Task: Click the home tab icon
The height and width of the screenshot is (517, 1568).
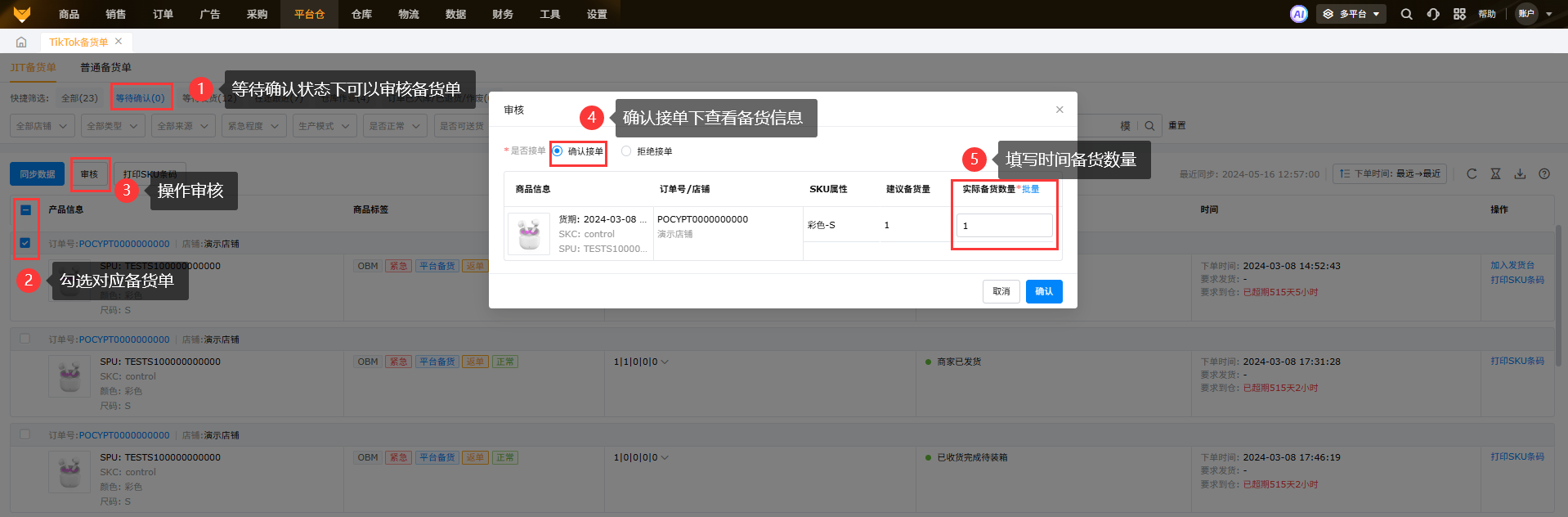Action: [x=21, y=42]
